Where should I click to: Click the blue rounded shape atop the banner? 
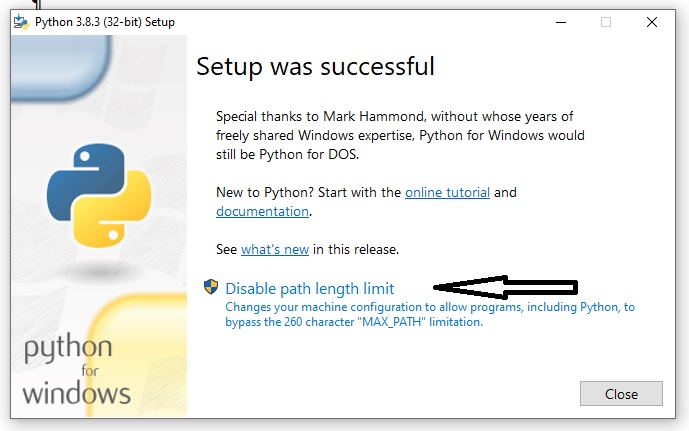60,67
